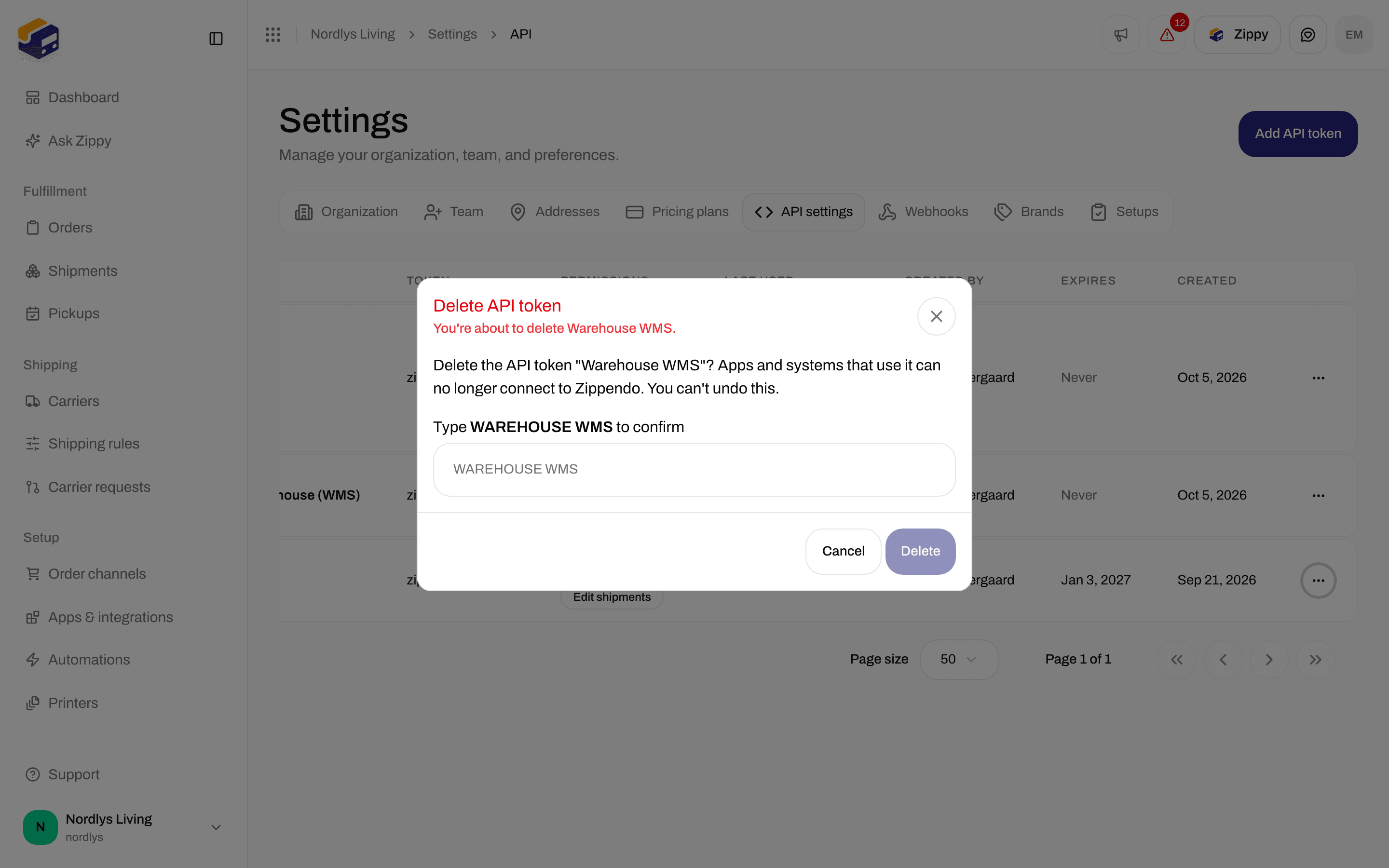Click Nordlys Living breadcrumb link

[353, 34]
